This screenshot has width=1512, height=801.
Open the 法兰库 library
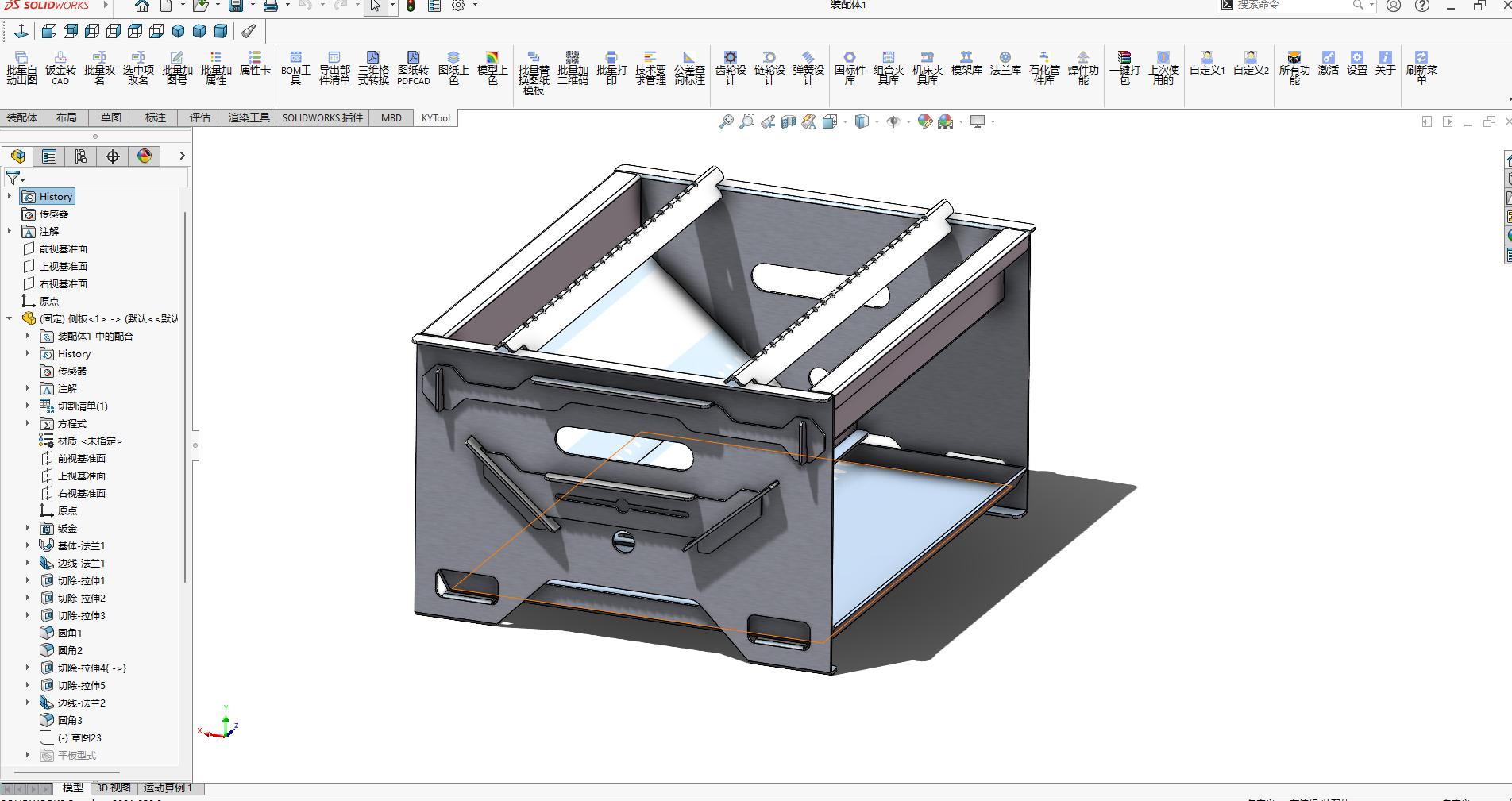(x=1005, y=64)
